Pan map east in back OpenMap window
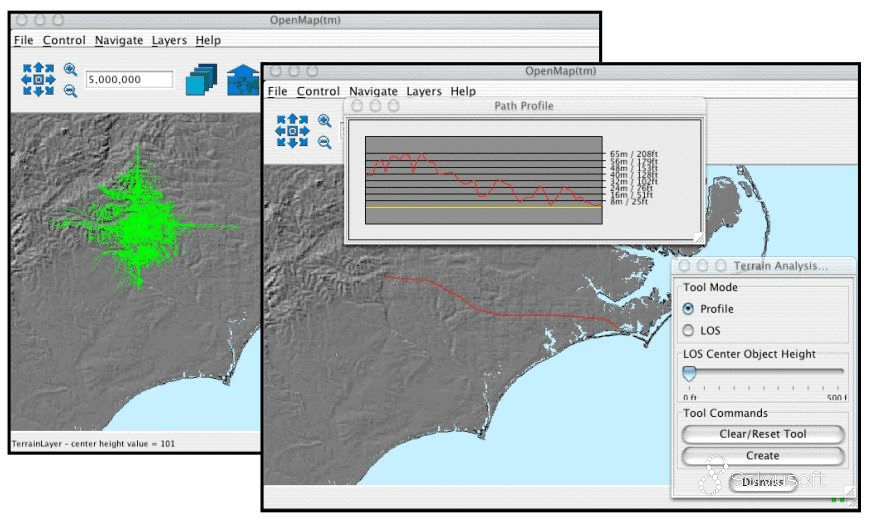The image size is (871, 524). tap(50, 79)
